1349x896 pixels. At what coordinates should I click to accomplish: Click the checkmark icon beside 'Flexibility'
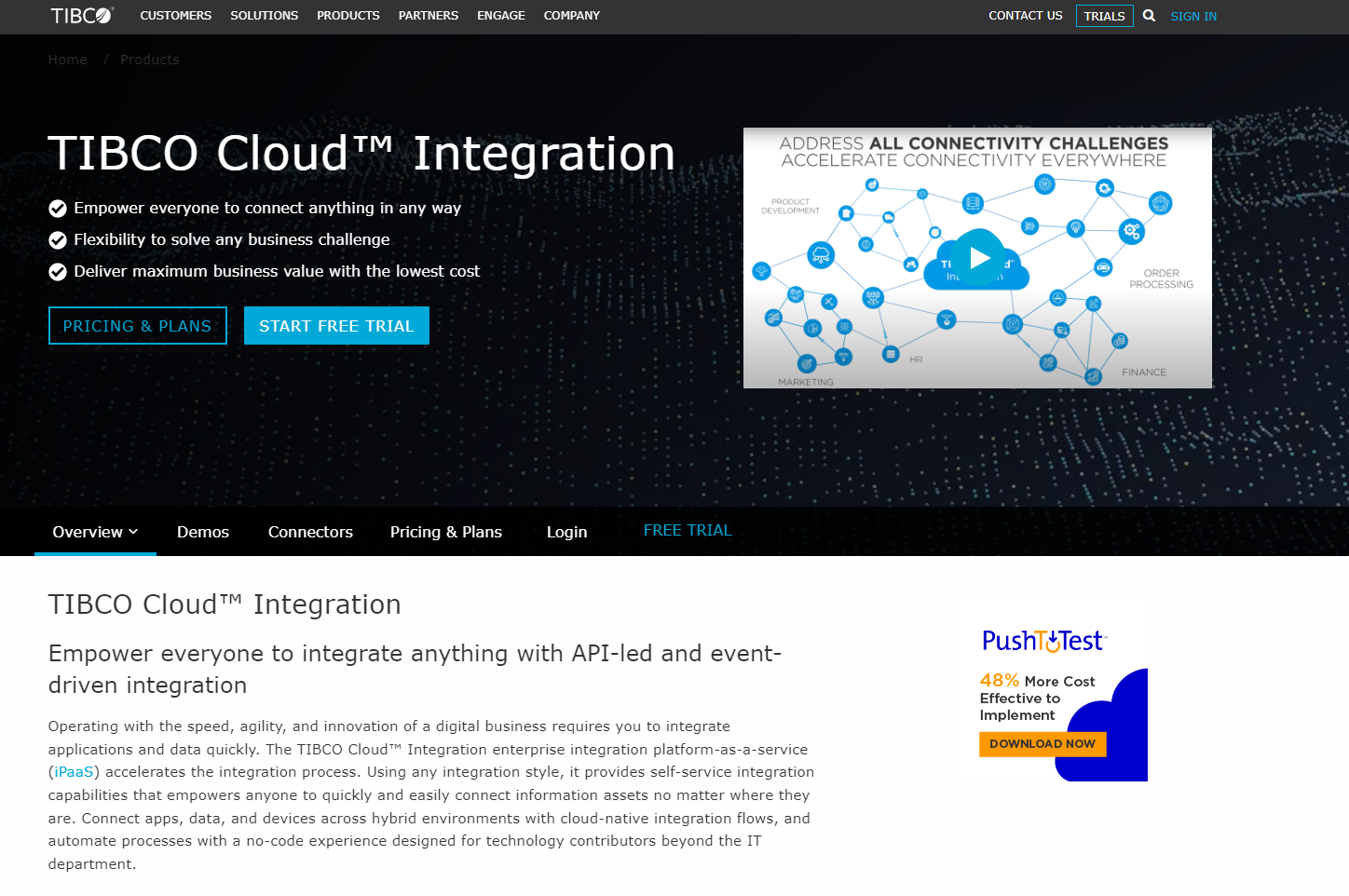[58, 240]
